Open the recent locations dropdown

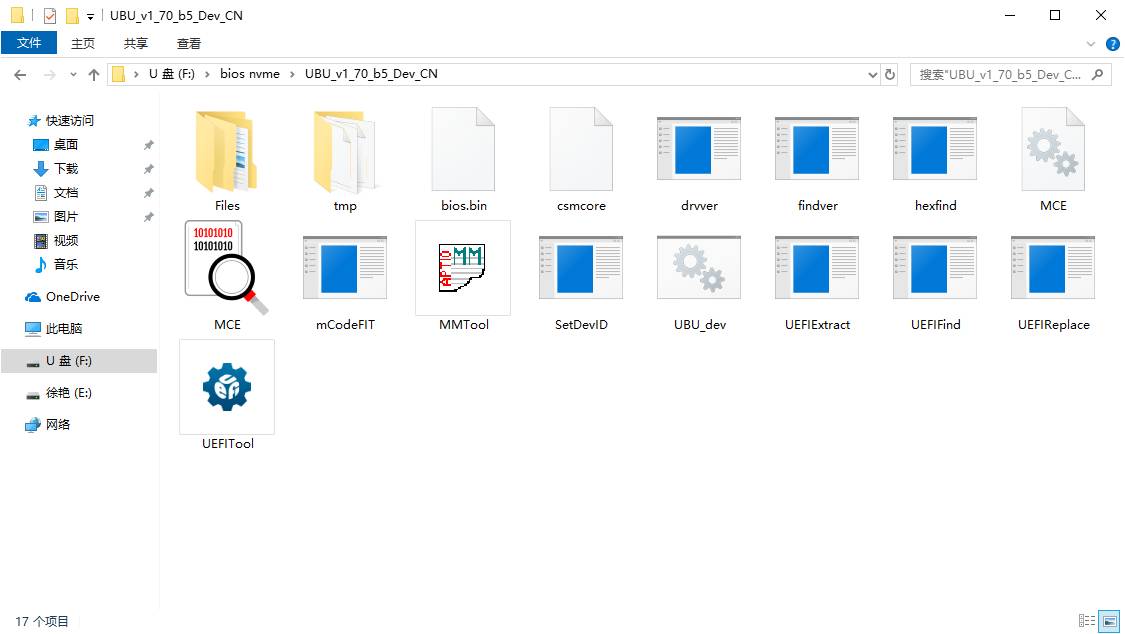(x=73, y=75)
